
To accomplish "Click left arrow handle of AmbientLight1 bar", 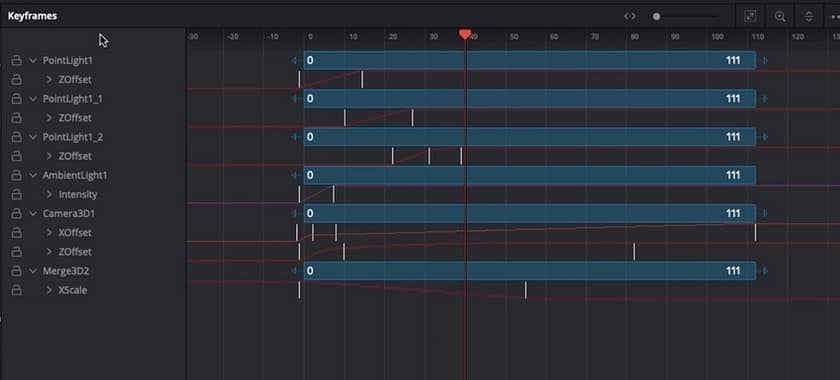I will [x=294, y=175].
